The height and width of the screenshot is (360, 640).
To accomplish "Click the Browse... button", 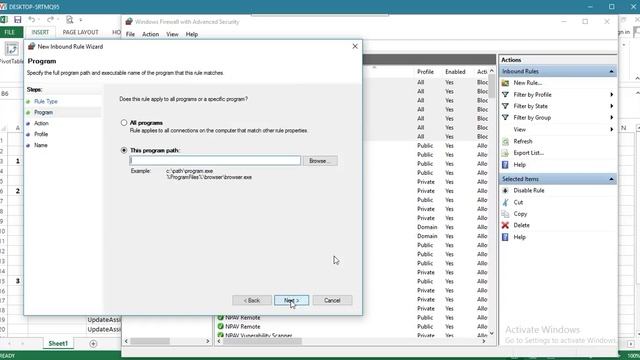I will pyautogui.click(x=320, y=161).
